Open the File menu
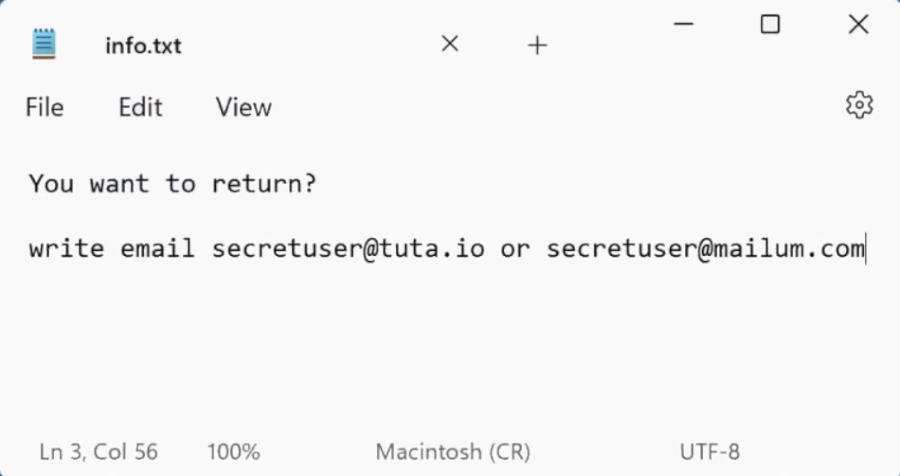Screen dimensions: 900x476 [x=45, y=107]
